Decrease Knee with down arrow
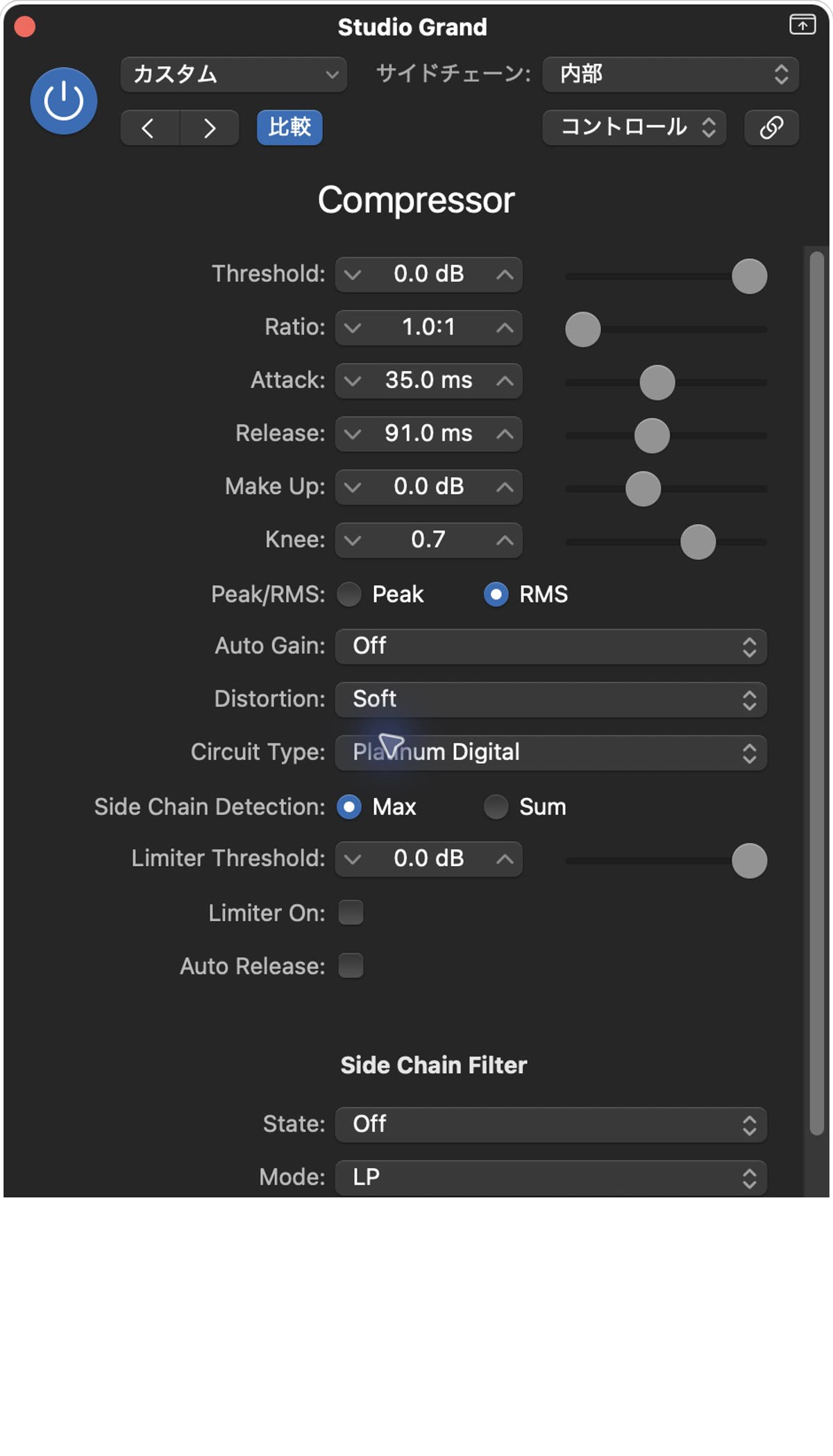This screenshot has height=1456, width=833. click(x=353, y=541)
